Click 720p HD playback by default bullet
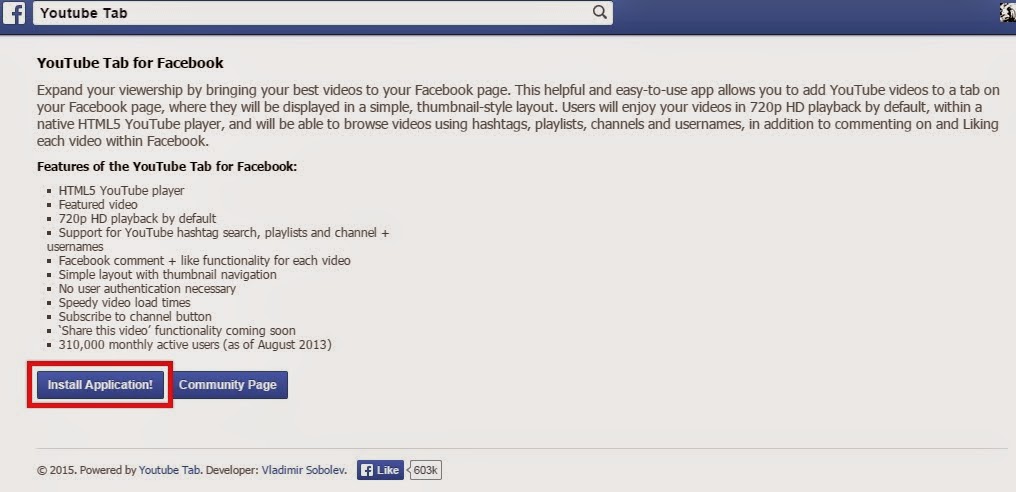The width and height of the screenshot is (1016, 492). [x=137, y=218]
